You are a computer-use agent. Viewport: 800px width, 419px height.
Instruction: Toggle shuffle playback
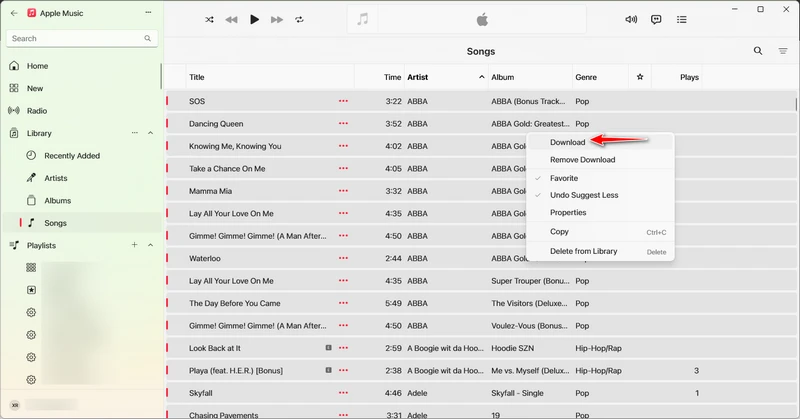tap(209, 19)
